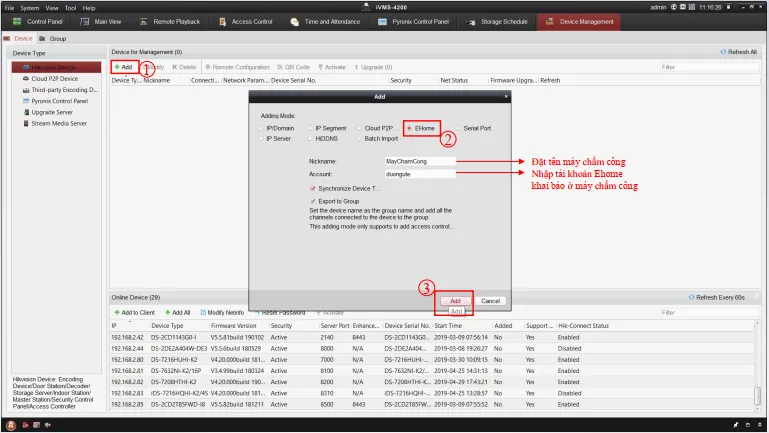Toggle Export to Group checkbox

coord(313,200)
